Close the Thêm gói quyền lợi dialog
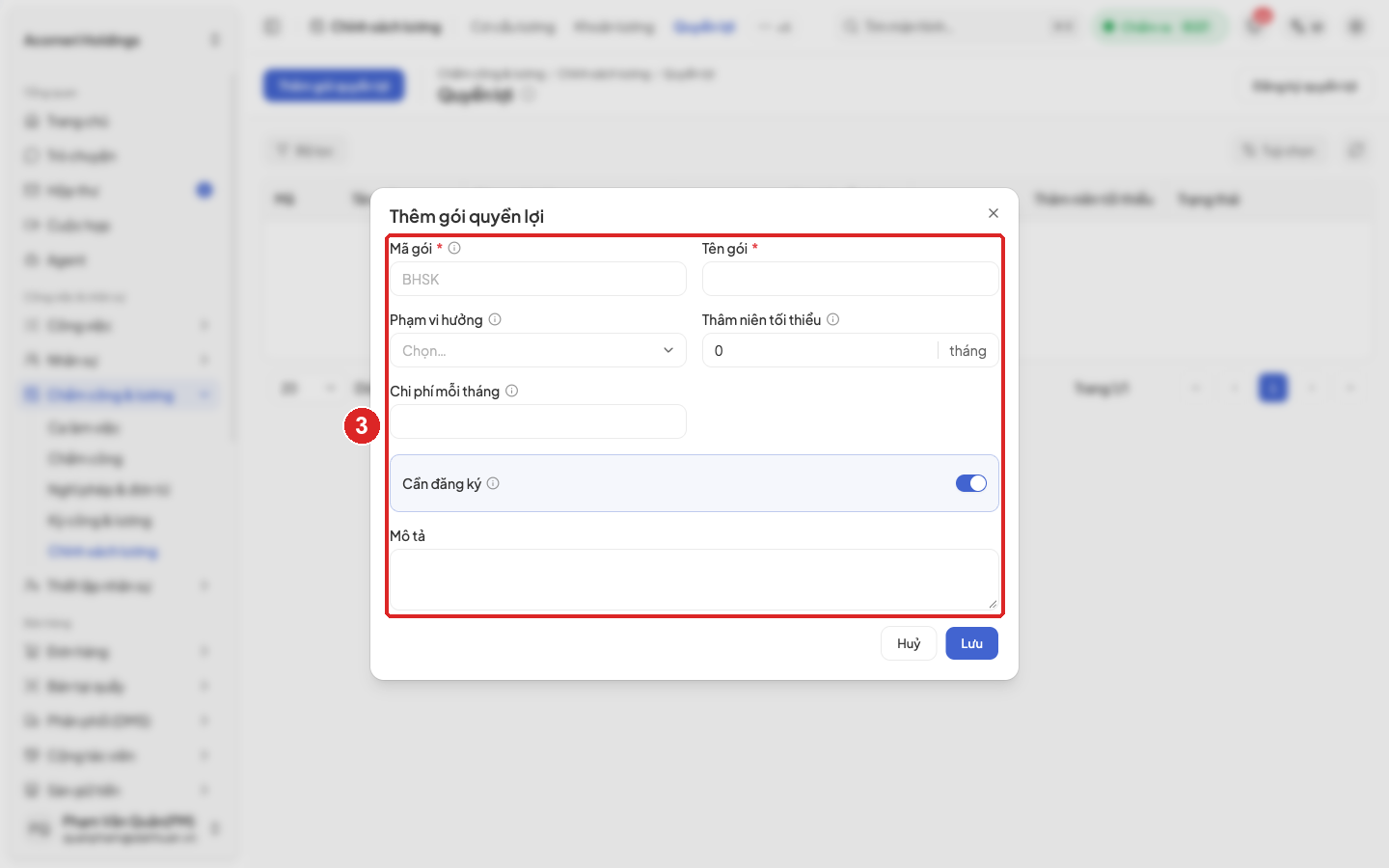The height and width of the screenshot is (868, 1389). (x=994, y=213)
